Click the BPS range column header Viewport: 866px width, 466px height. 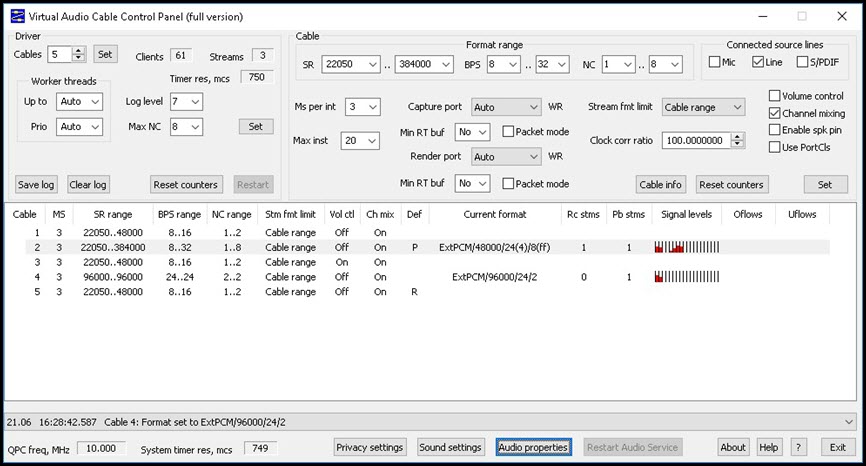(179, 214)
